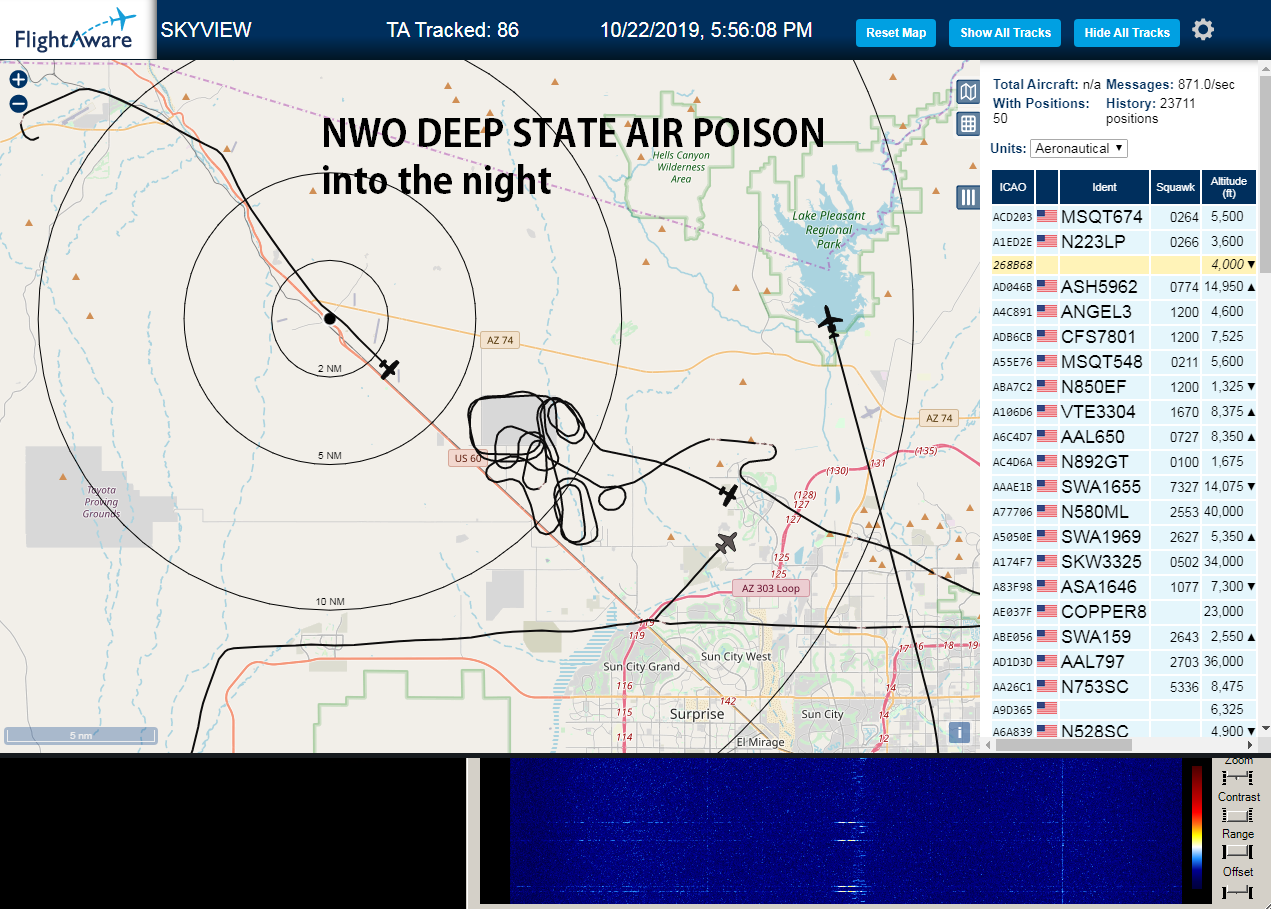Zoom out with the map minus button

click(x=18, y=103)
